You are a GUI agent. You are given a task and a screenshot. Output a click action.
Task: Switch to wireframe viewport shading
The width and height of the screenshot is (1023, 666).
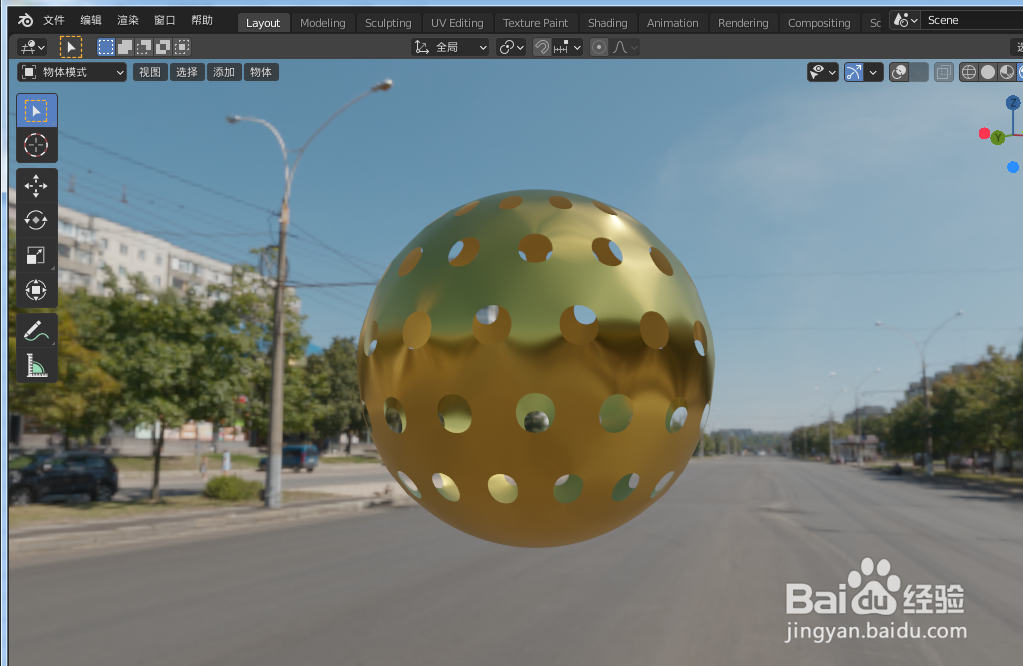969,72
